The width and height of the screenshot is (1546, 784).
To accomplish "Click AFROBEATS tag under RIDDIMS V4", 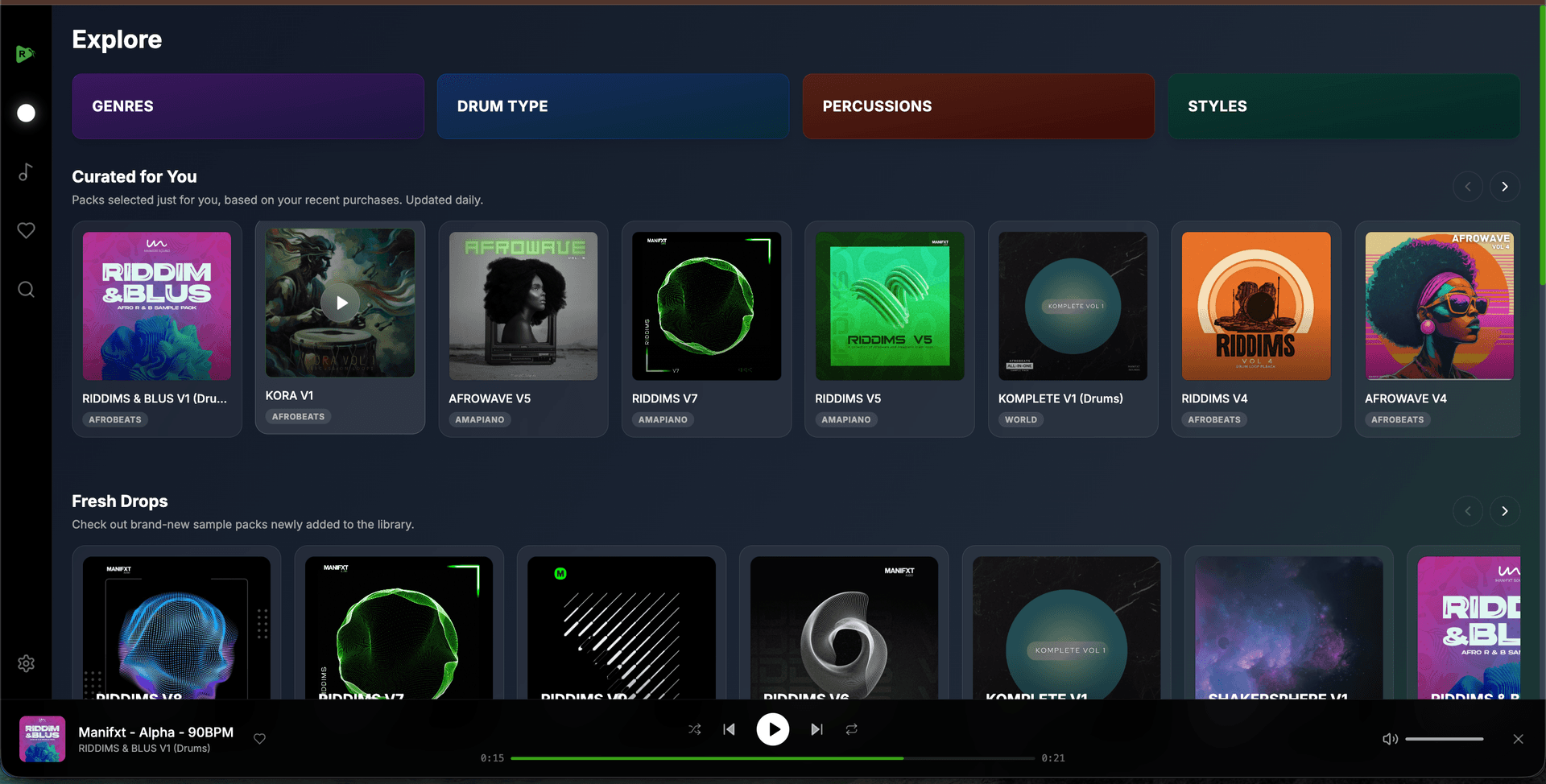I will pyautogui.click(x=1214, y=419).
